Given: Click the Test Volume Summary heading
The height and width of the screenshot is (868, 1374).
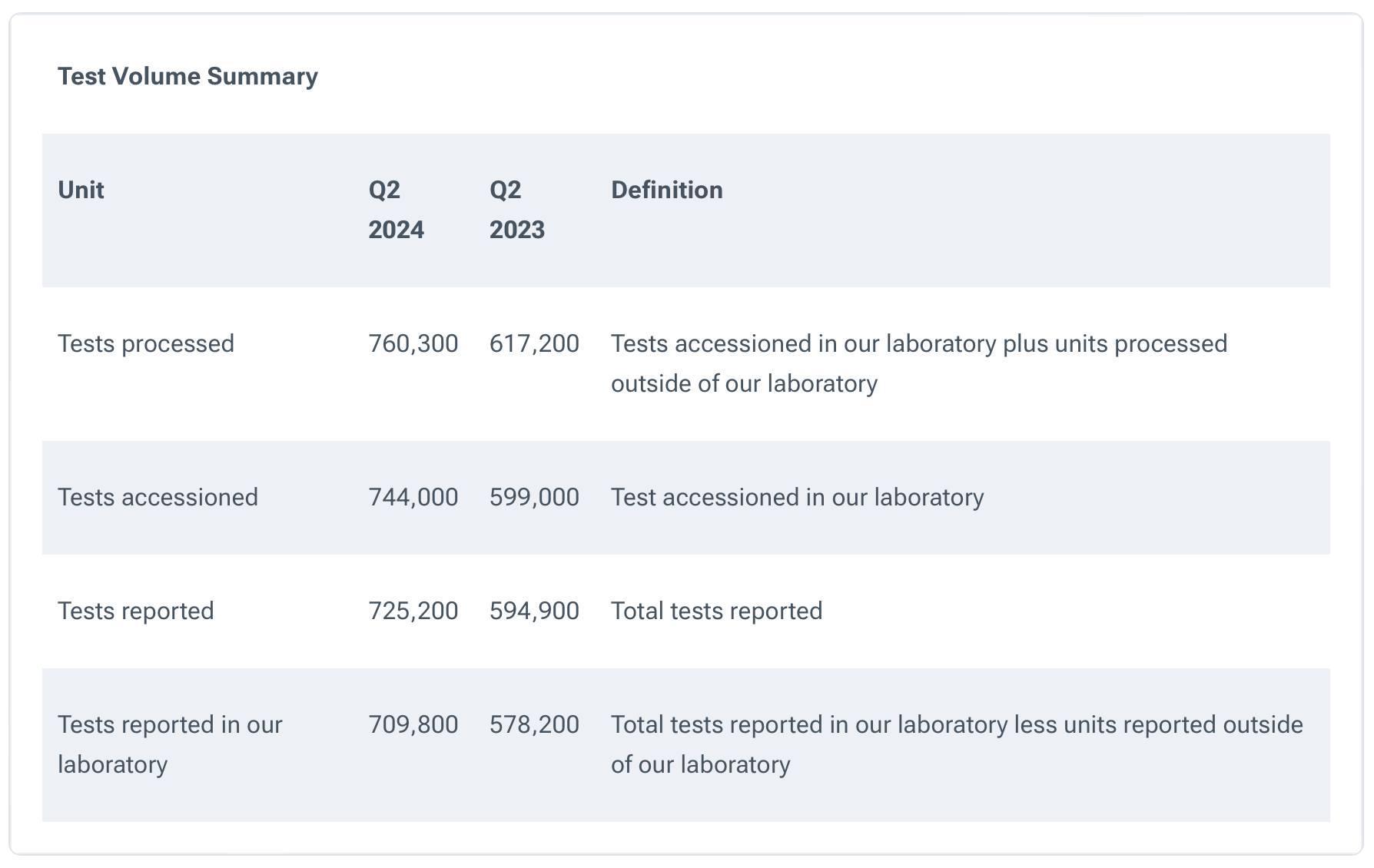Looking at the screenshot, I should (188, 76).
